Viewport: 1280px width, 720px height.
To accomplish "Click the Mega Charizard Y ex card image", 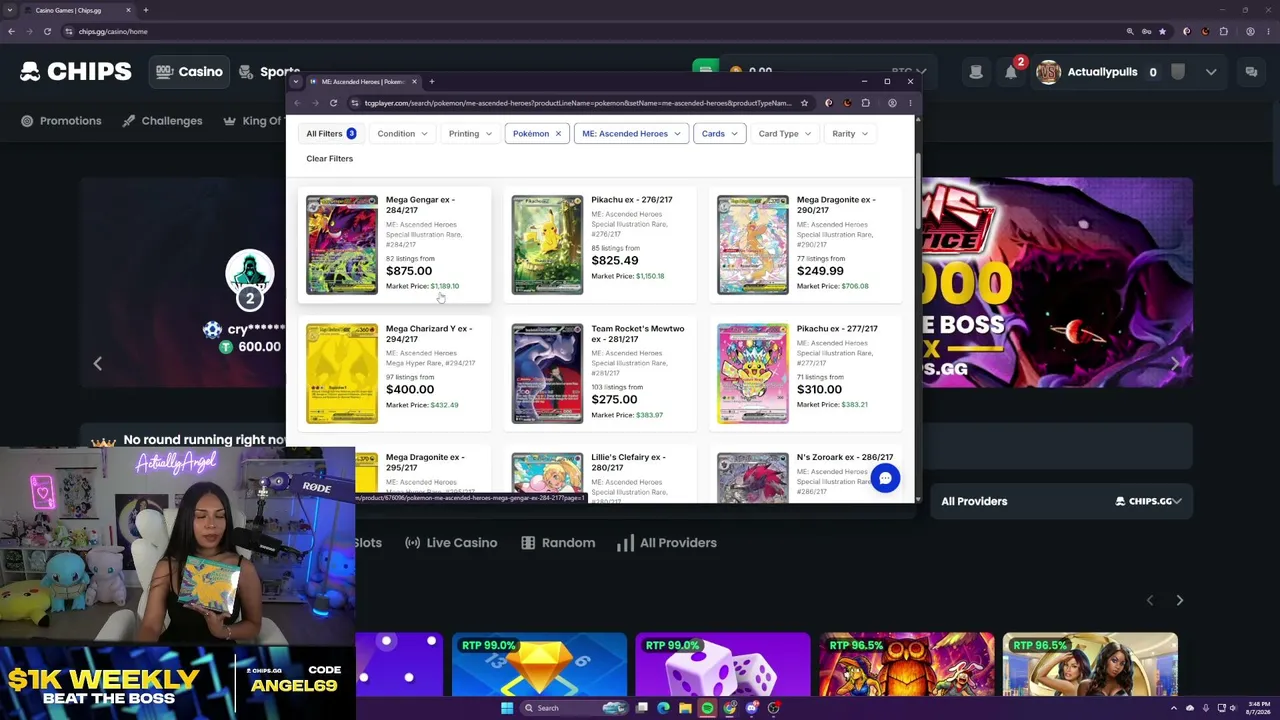I will click(x=342, y=374).
